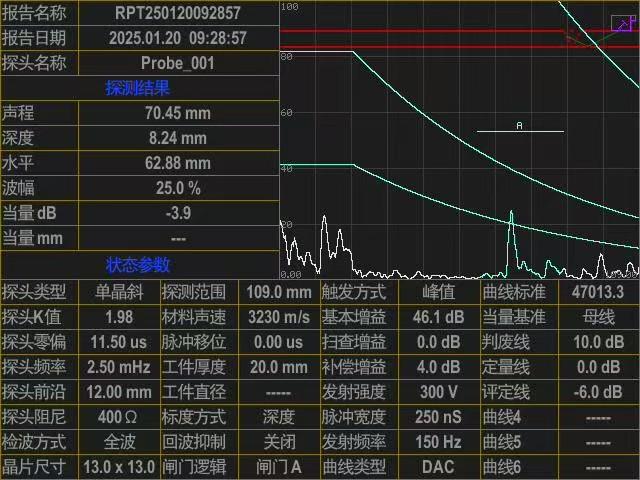Viewport: 640px width, 480px height.
Task: Open the 状态参数 section header
Action: 138,265
